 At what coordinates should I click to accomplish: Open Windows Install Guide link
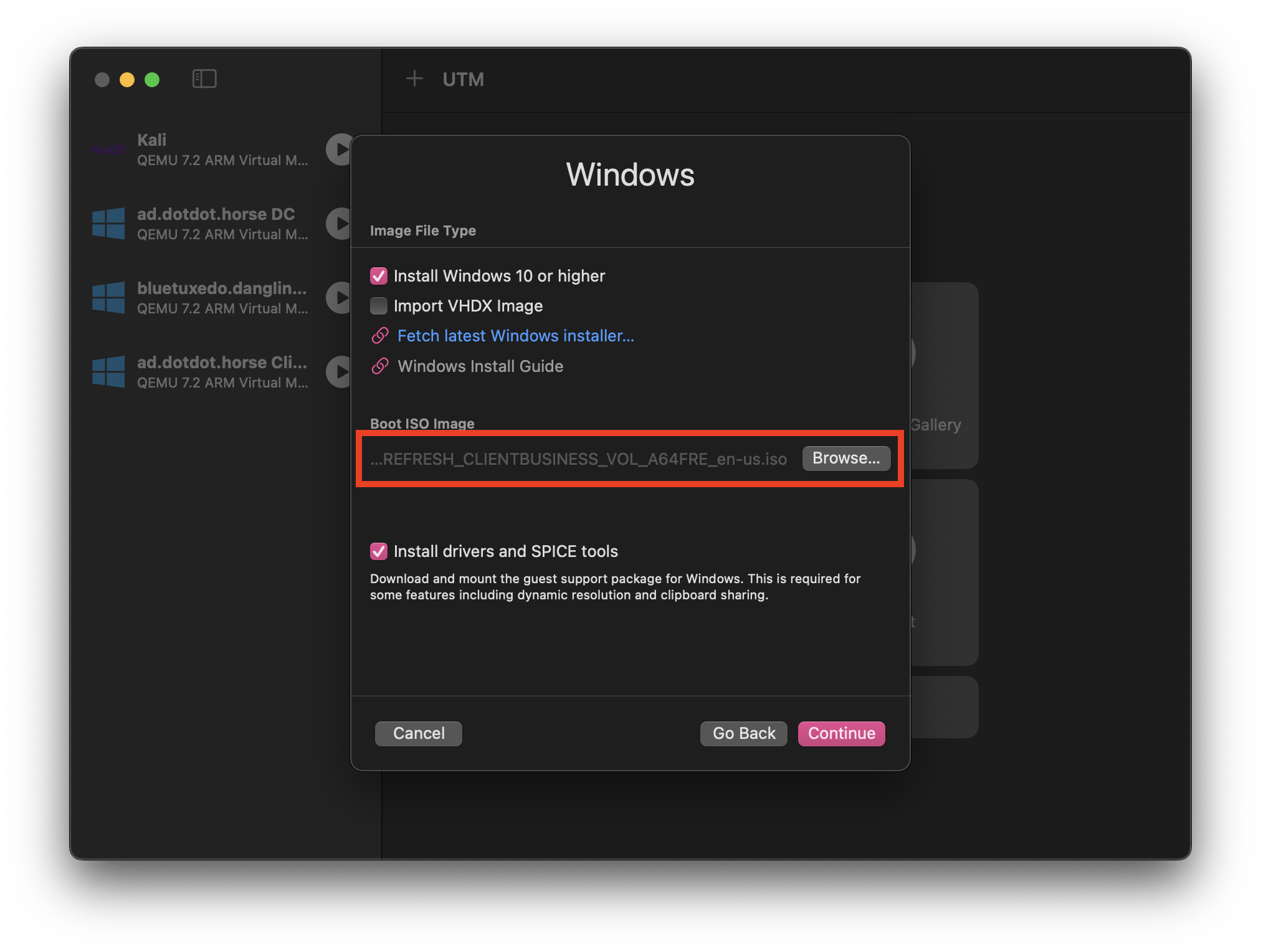[480, 366]
